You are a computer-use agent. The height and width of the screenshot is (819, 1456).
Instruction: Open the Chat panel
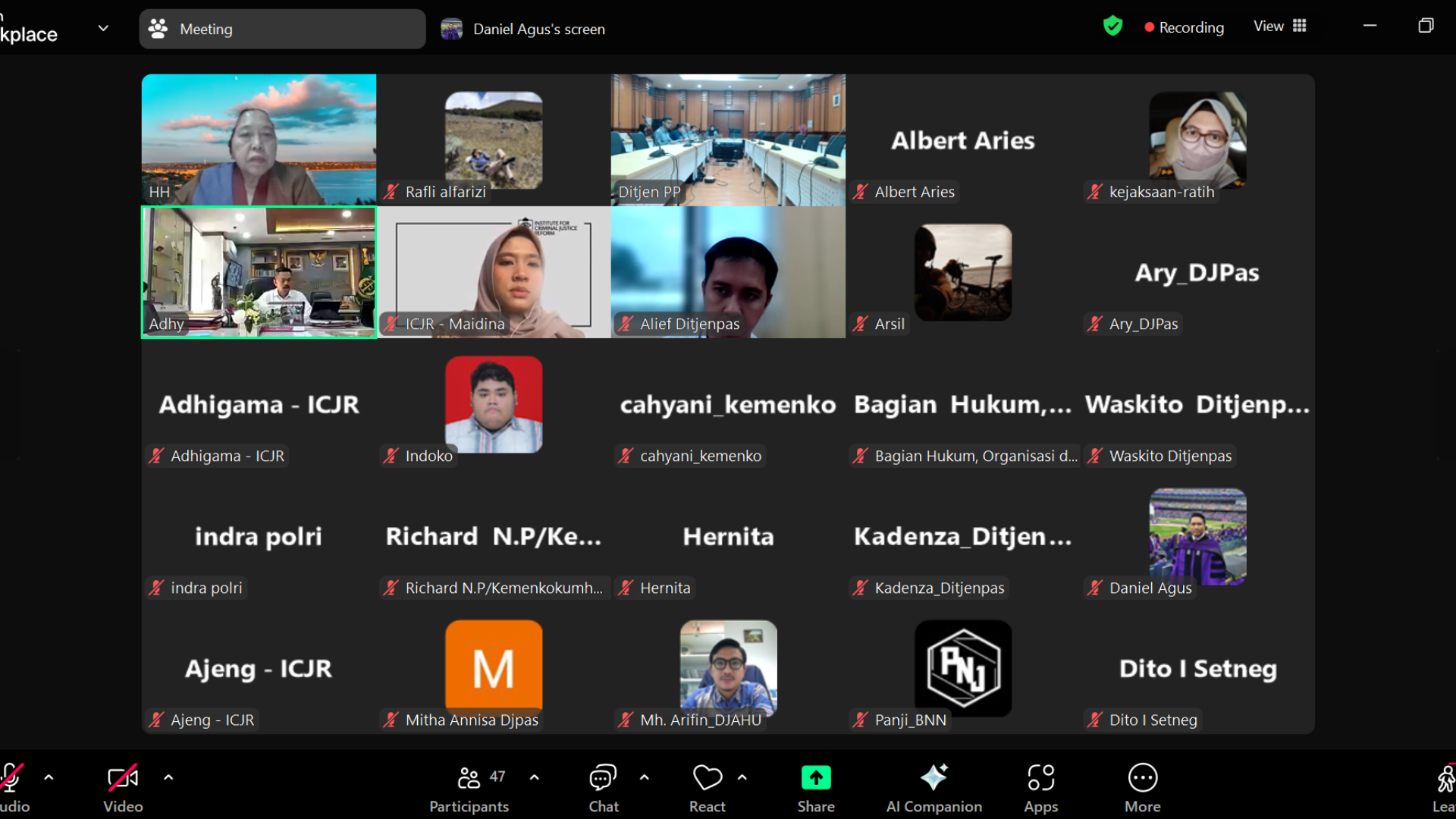604,789
